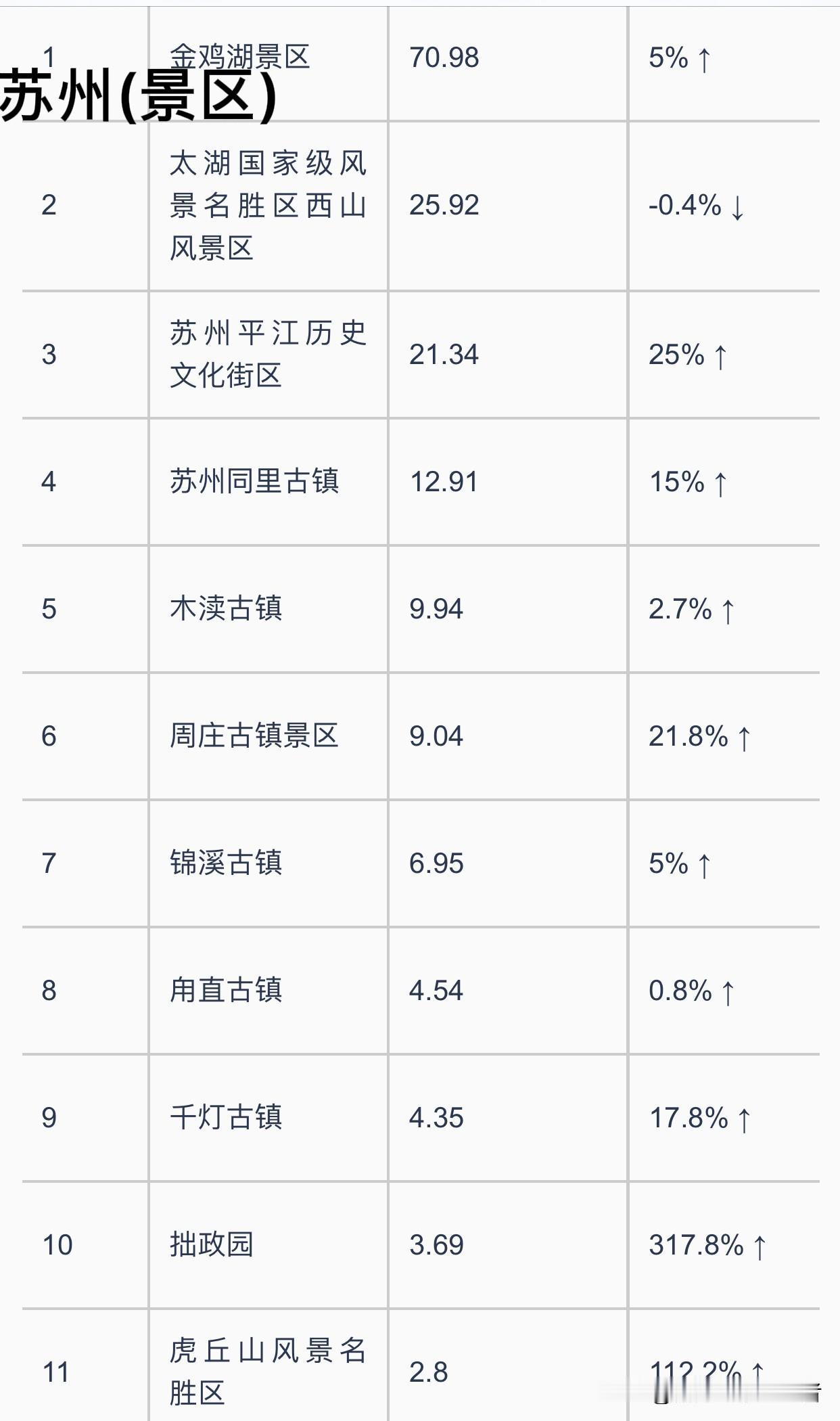Select 苏州平江历史文化街区 cell
The width and height of the screenshot is (840, 1421).
pos(268,354)
